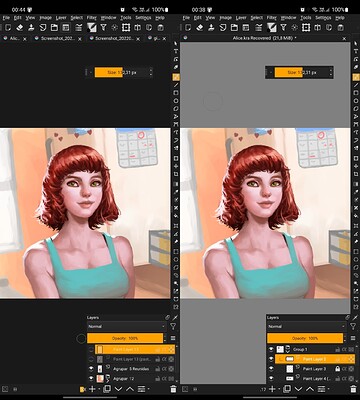The height and width of the screenshot is (400, 360).
Task: Open the highlighted brush editor icon, left toolbar
Action: click(66, 27)
